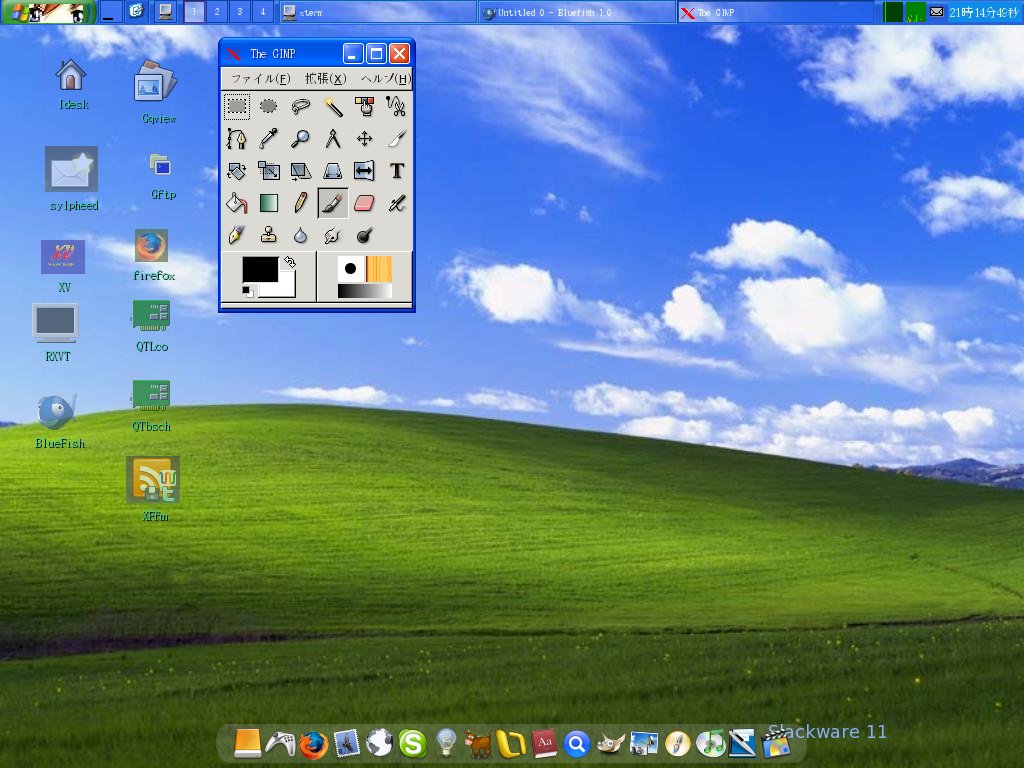
Task: Select the Rectangle Select tool
Action: pos(237,106)
